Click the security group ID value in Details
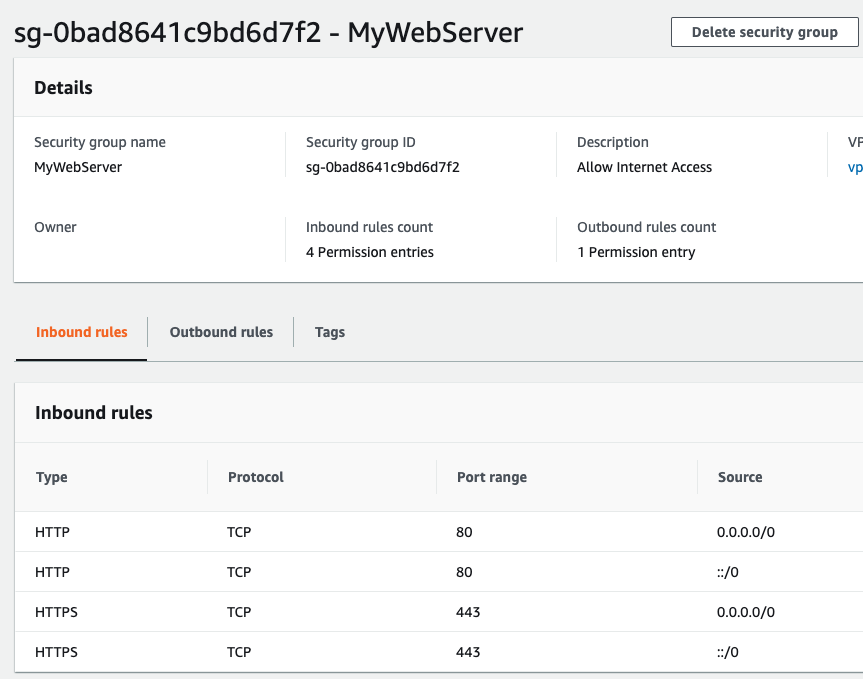The height and width of the screenshot is (679, 863). point(382,167)
